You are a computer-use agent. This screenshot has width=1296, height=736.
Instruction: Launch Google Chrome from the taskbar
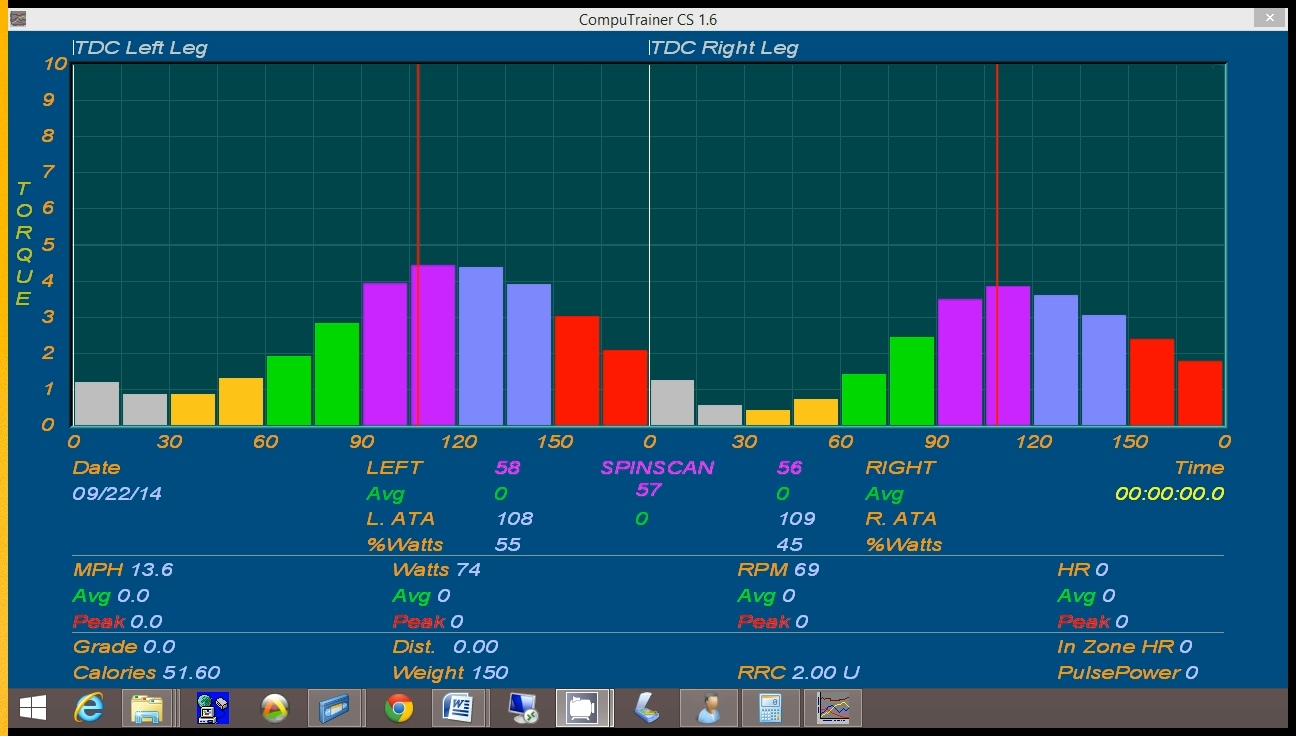399,709
